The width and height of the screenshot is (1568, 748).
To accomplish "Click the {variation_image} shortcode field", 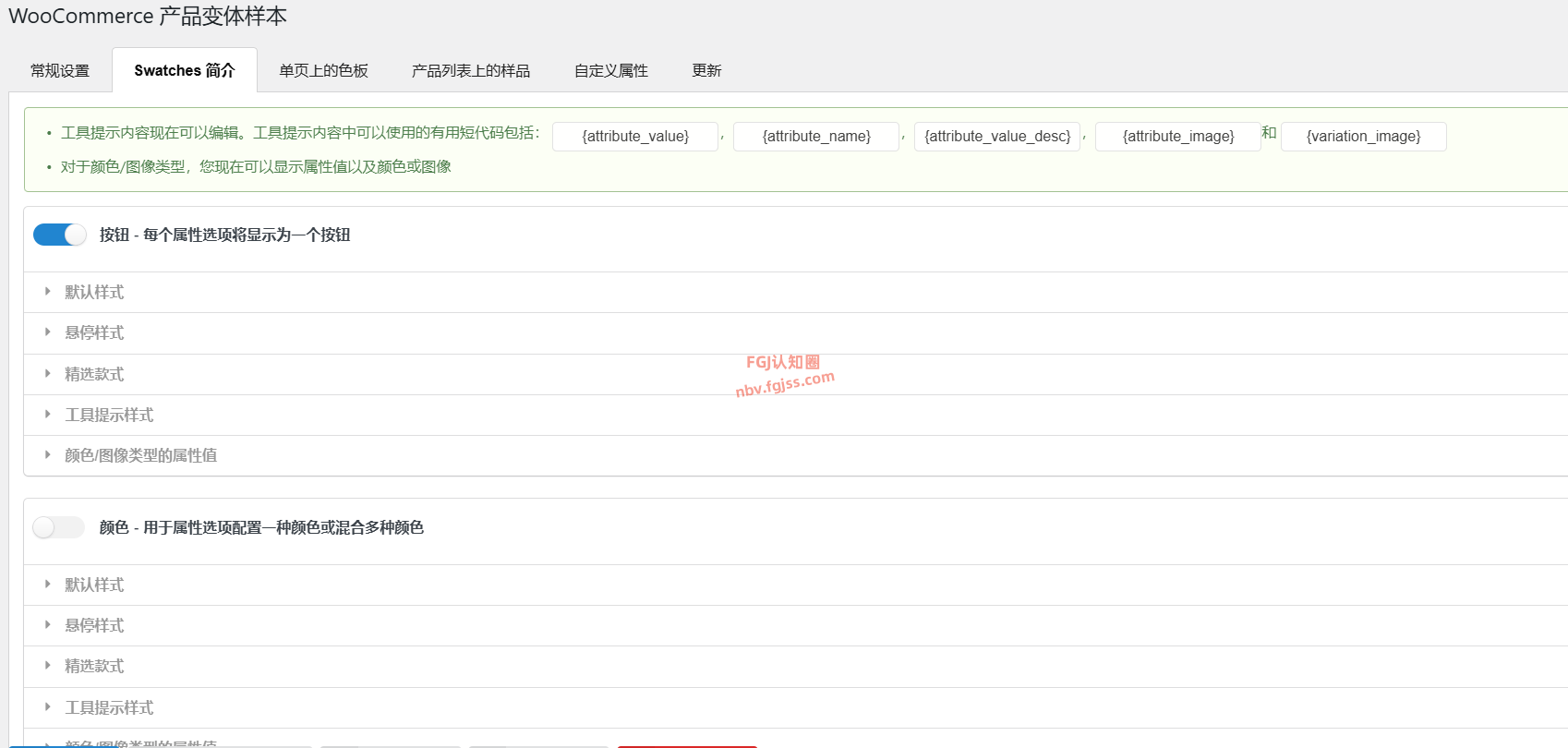I will [1363, 137].
